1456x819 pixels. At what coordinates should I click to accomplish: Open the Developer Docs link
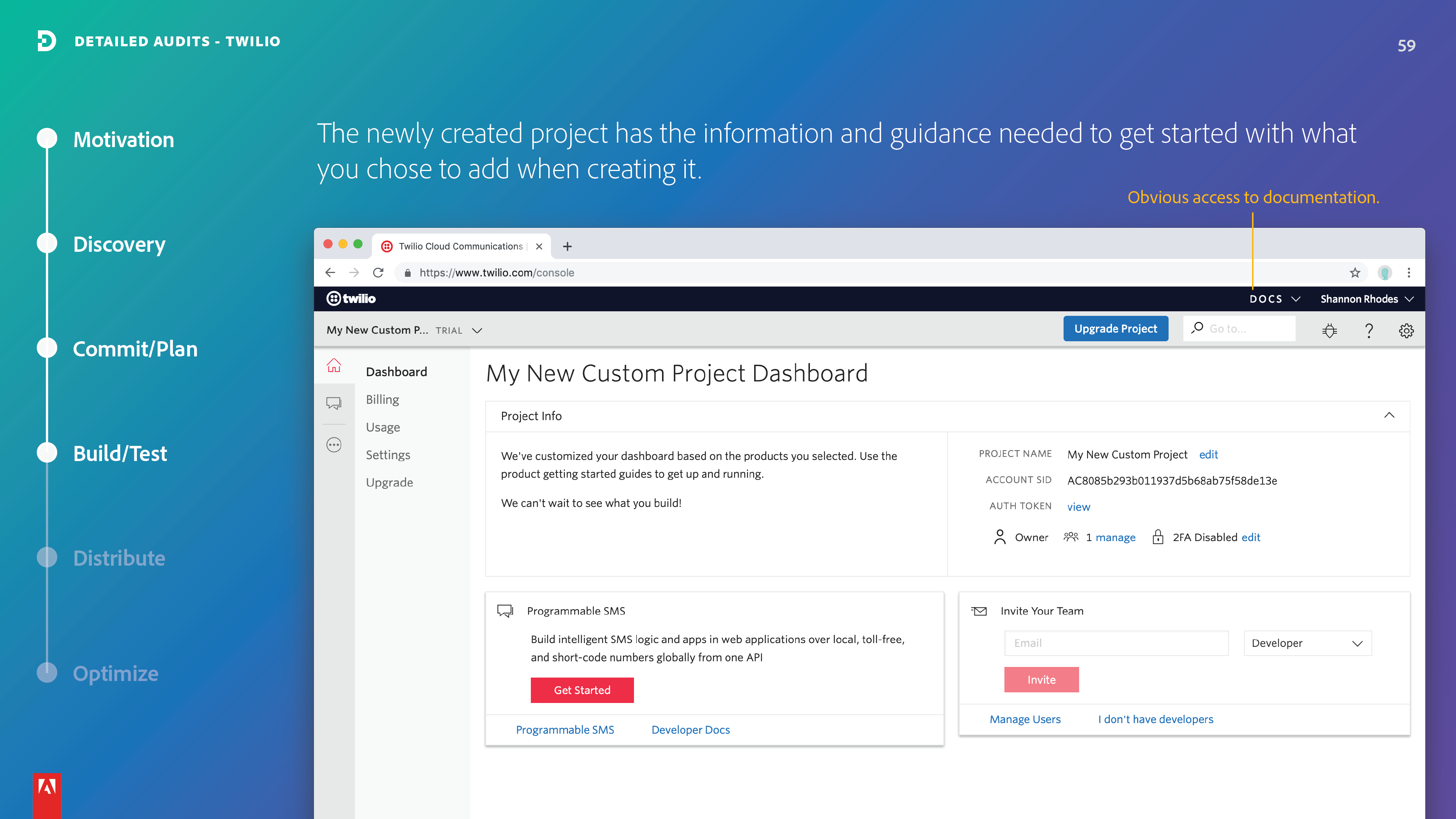coord(690,730)
